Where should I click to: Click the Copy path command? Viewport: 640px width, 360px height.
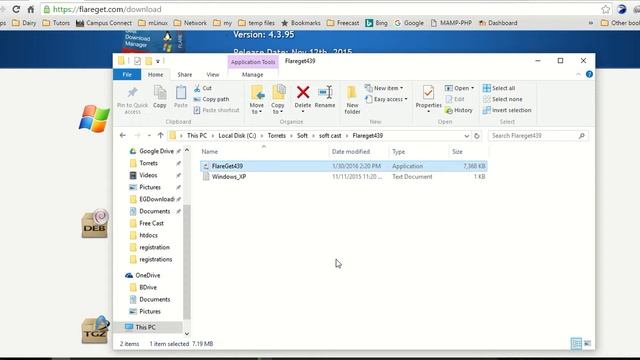[x=211, y=99]
